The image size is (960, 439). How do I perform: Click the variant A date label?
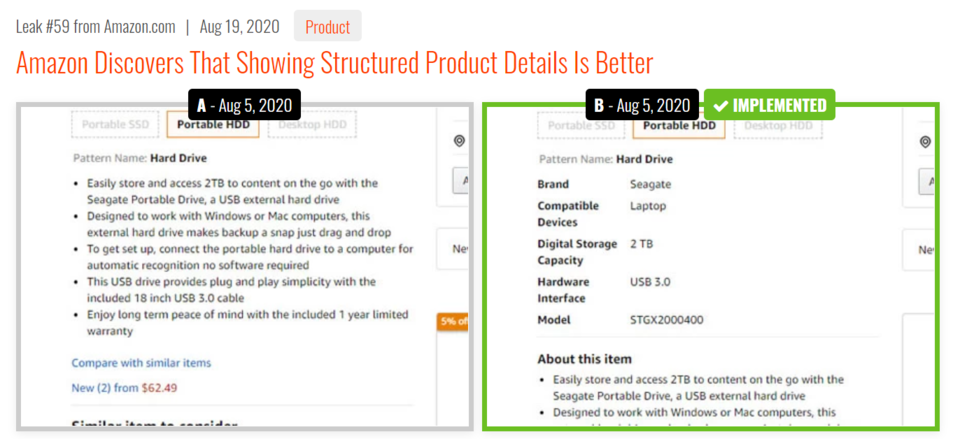(244, 105)
